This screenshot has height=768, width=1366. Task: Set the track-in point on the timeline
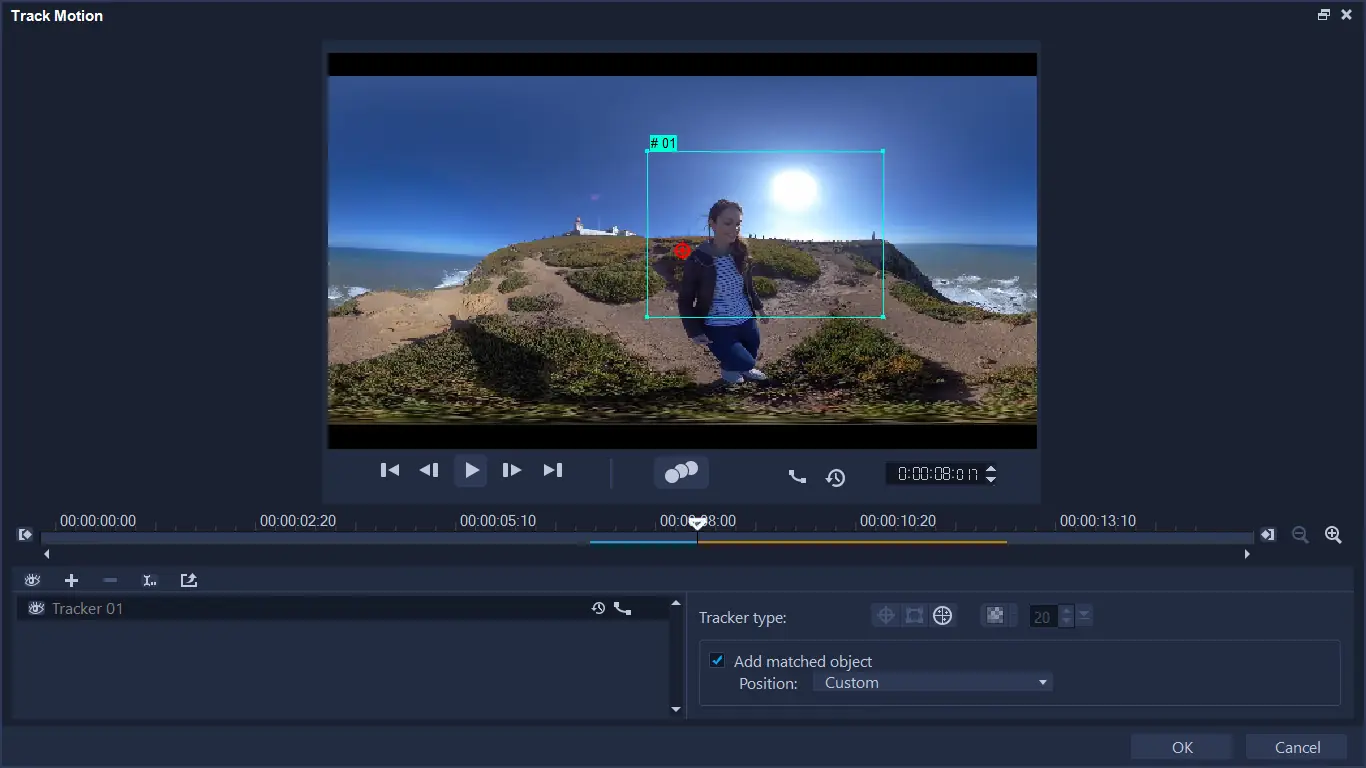pyautogui.click(x=25, y=535)
